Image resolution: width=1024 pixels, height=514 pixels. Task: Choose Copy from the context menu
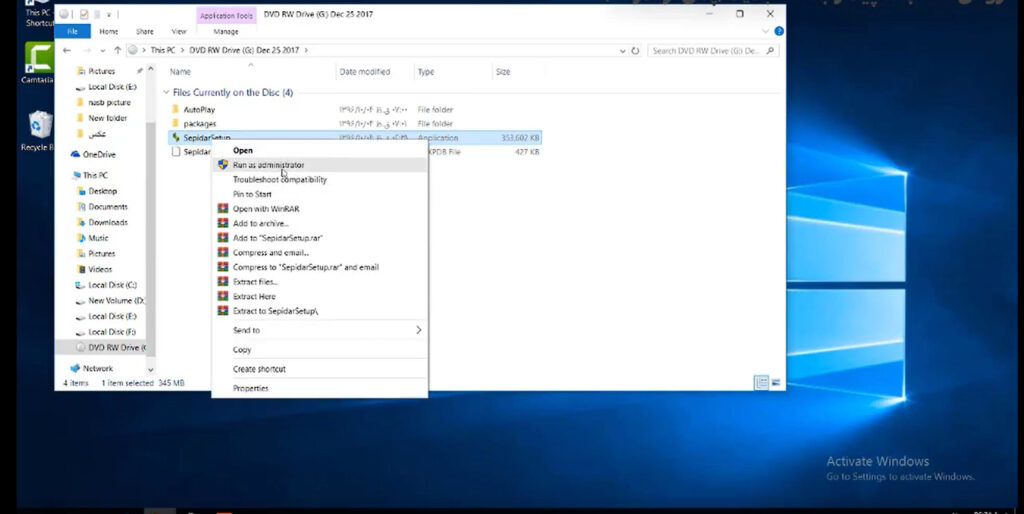tap(320, 349)
